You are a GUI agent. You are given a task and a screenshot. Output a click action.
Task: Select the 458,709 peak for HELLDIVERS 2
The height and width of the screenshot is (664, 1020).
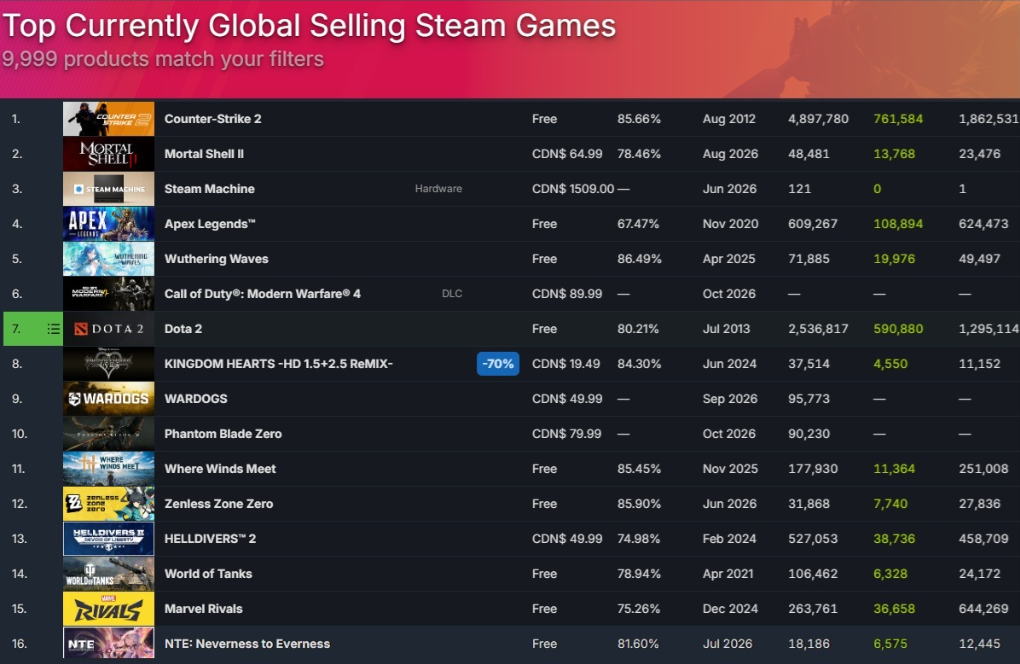click(x=984, y=539)
